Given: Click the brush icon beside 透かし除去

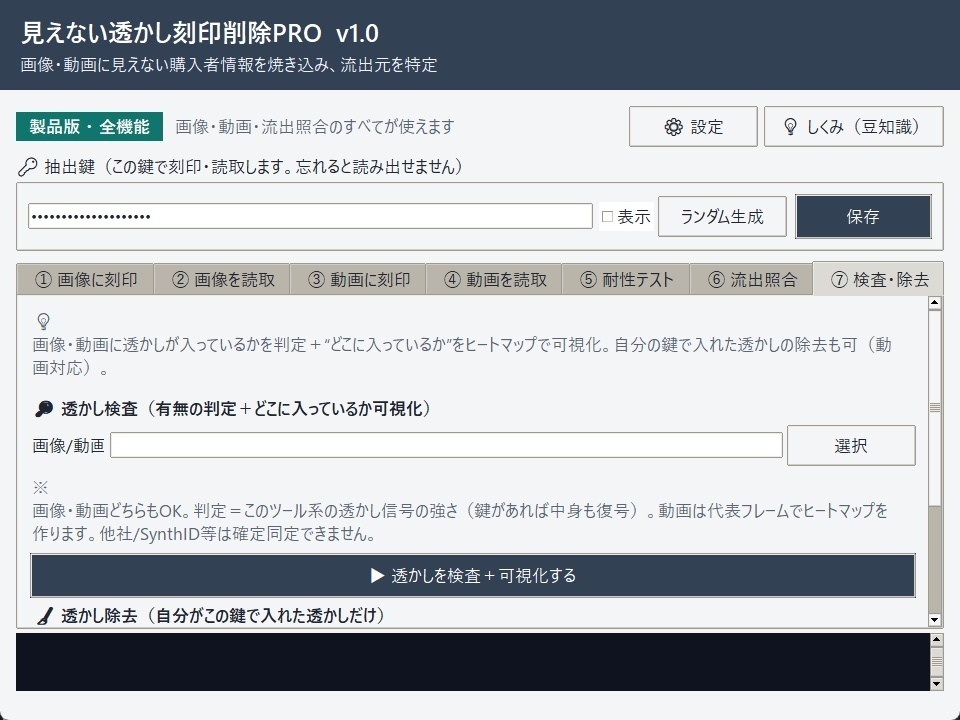Looking at the screenshot, I should click(44, 616).
